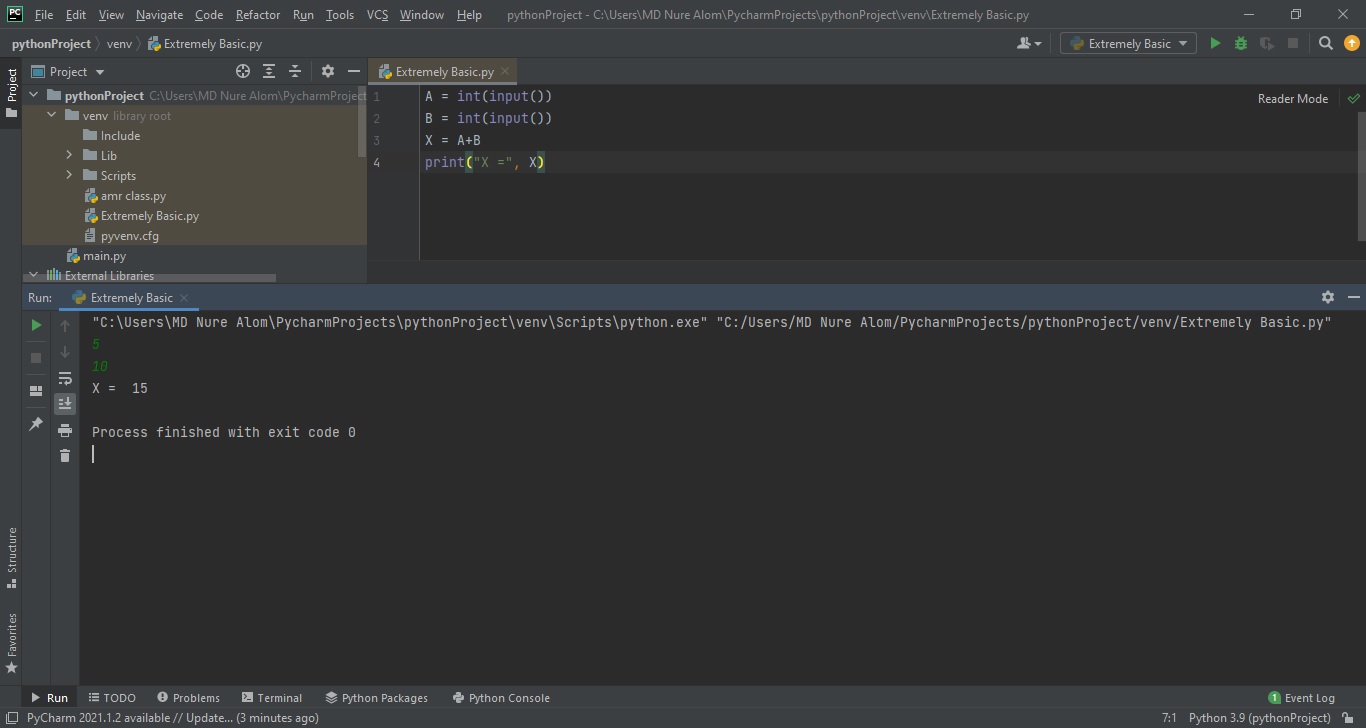The image size is (1366, 728).
Task: Toggle scroll to end in console
Action: coord(65,403)
